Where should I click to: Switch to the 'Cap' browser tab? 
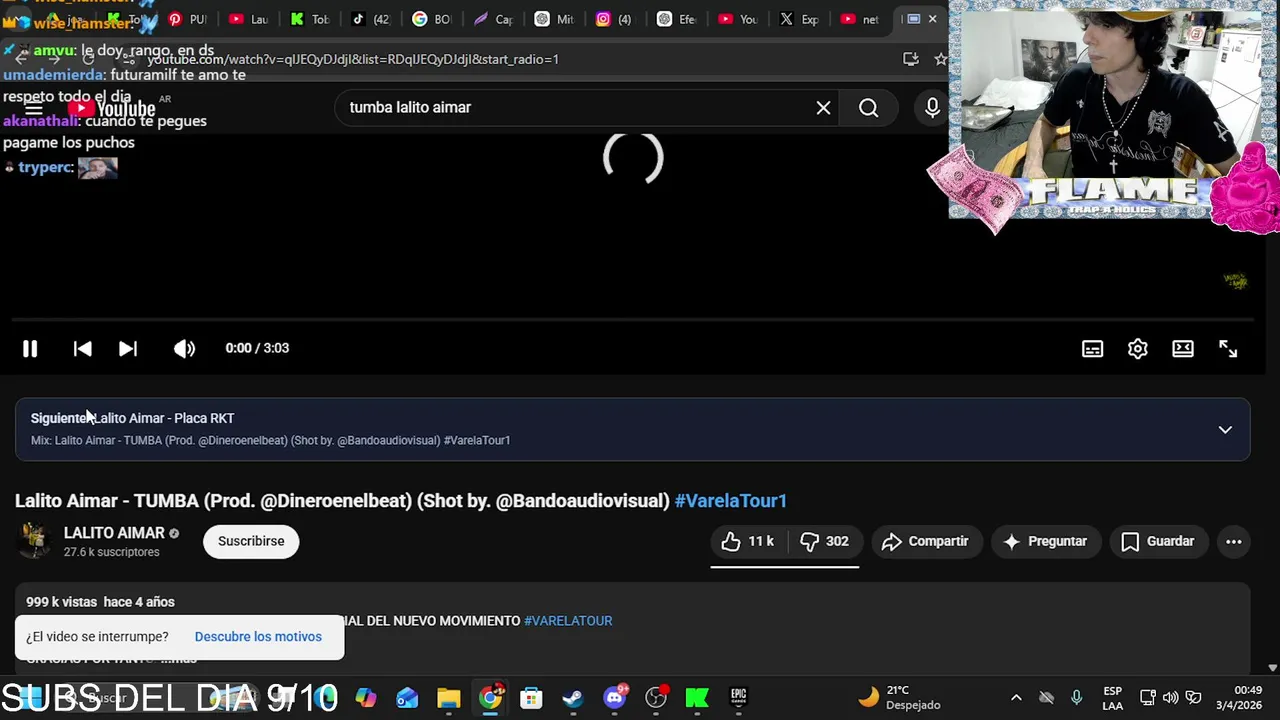pos(493,19)
